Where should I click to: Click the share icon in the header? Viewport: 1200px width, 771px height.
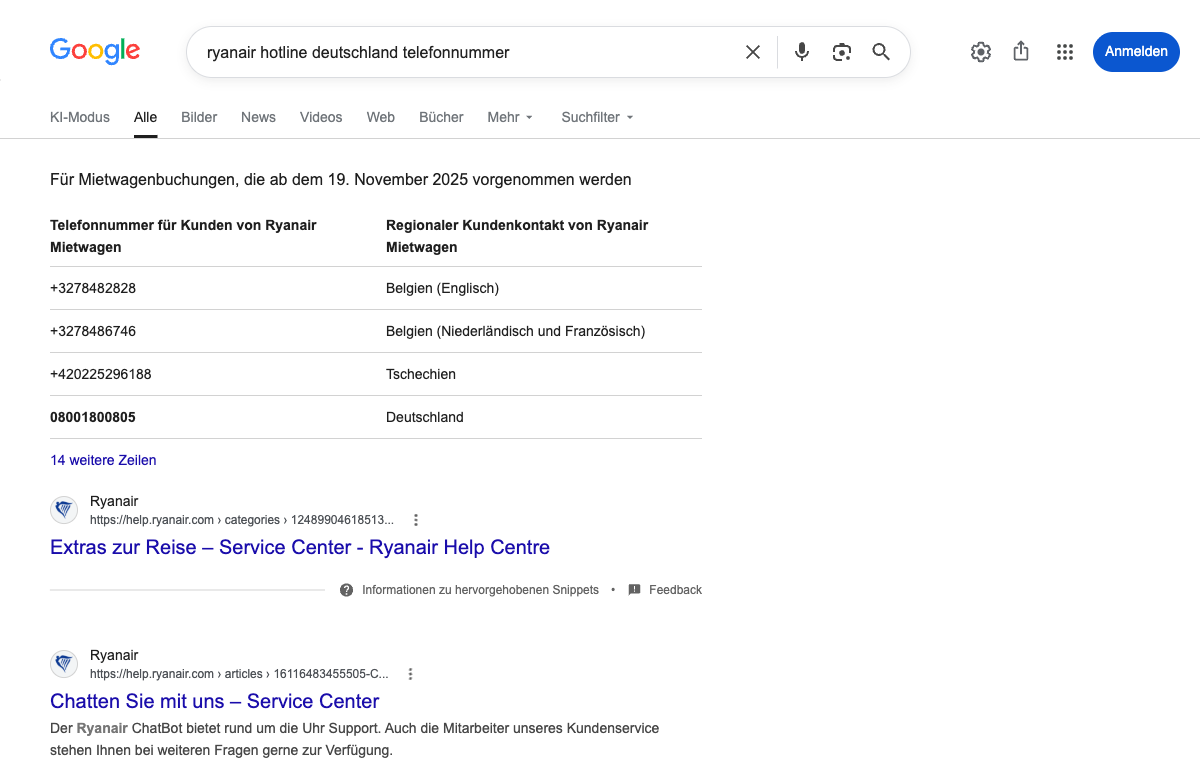click(x=1021, y=51)
